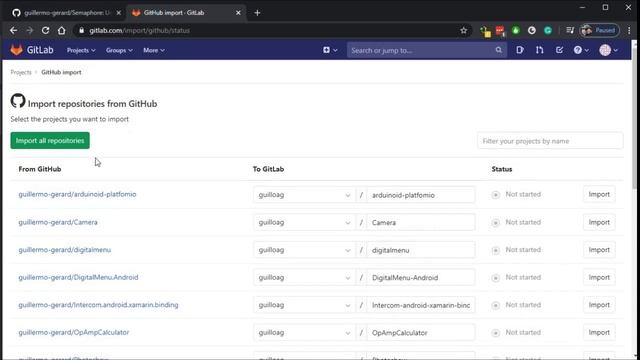
Task: Open the Projects menu
Action: [81, 50]
